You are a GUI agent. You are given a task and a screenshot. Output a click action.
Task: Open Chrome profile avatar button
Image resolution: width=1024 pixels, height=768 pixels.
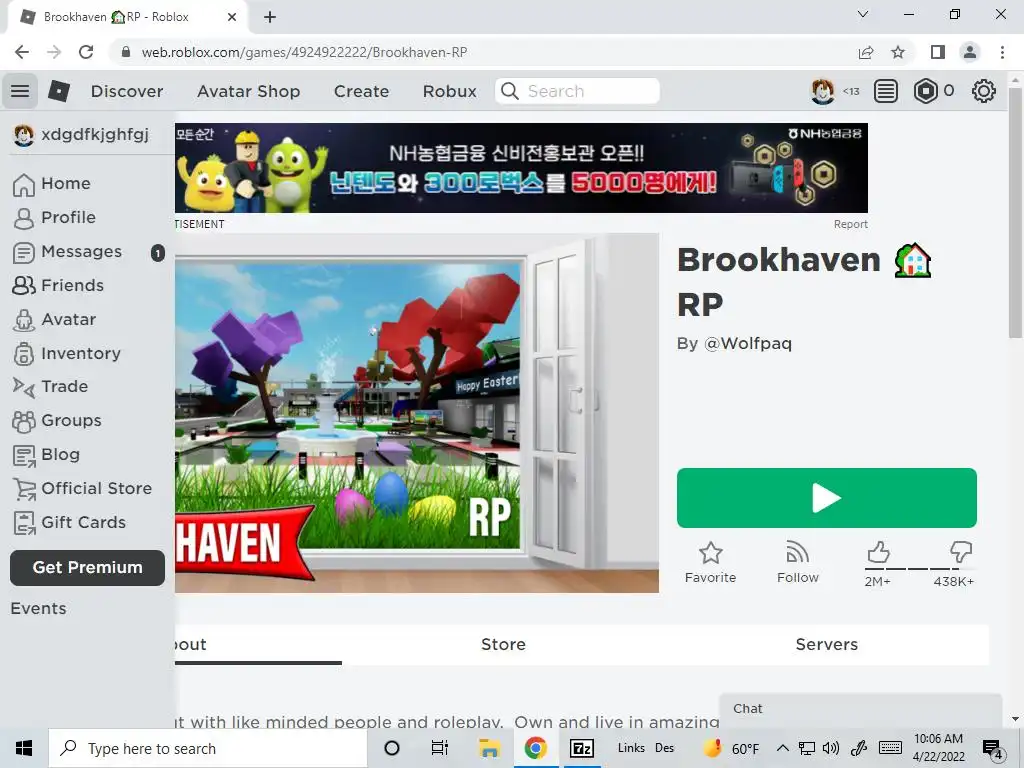click(x=970, y=52)
